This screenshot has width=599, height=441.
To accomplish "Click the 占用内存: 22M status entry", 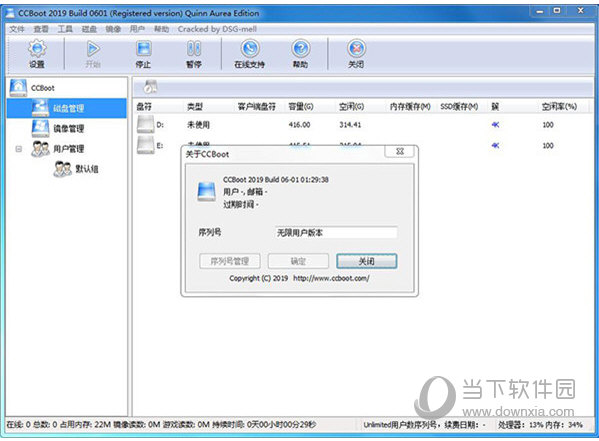I will click(x=85, y=425).
